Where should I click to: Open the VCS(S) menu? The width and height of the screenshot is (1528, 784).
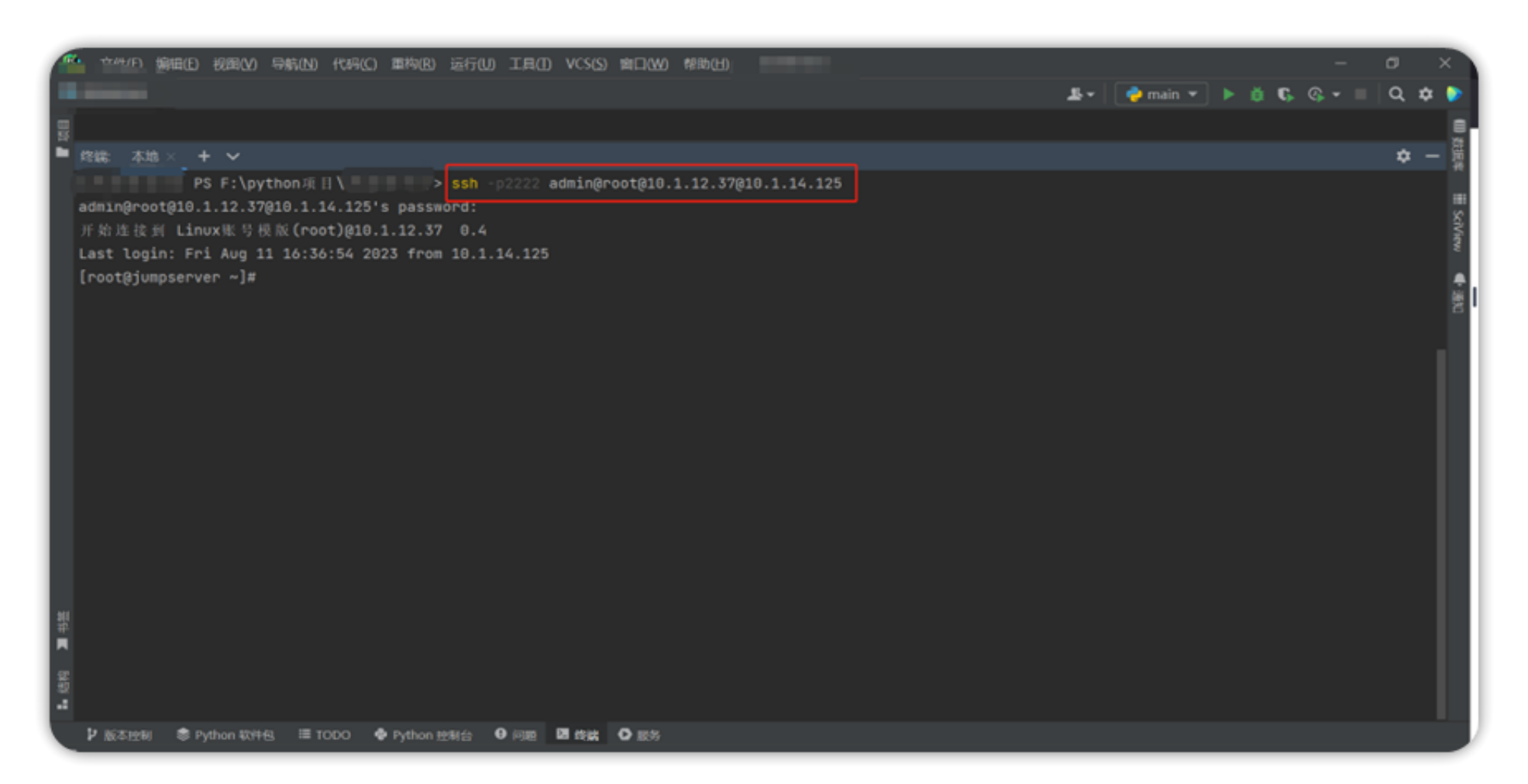click(586, 64)
